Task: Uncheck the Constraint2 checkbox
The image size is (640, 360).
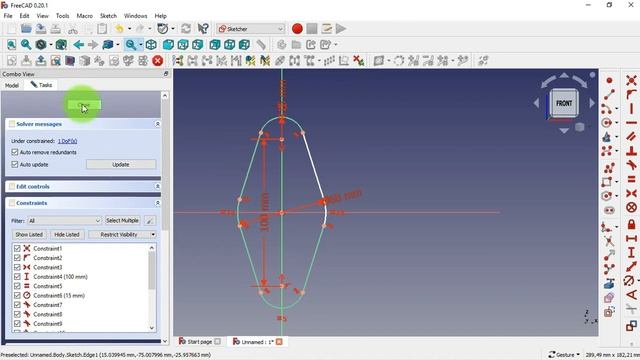Action: pos(17,258)
